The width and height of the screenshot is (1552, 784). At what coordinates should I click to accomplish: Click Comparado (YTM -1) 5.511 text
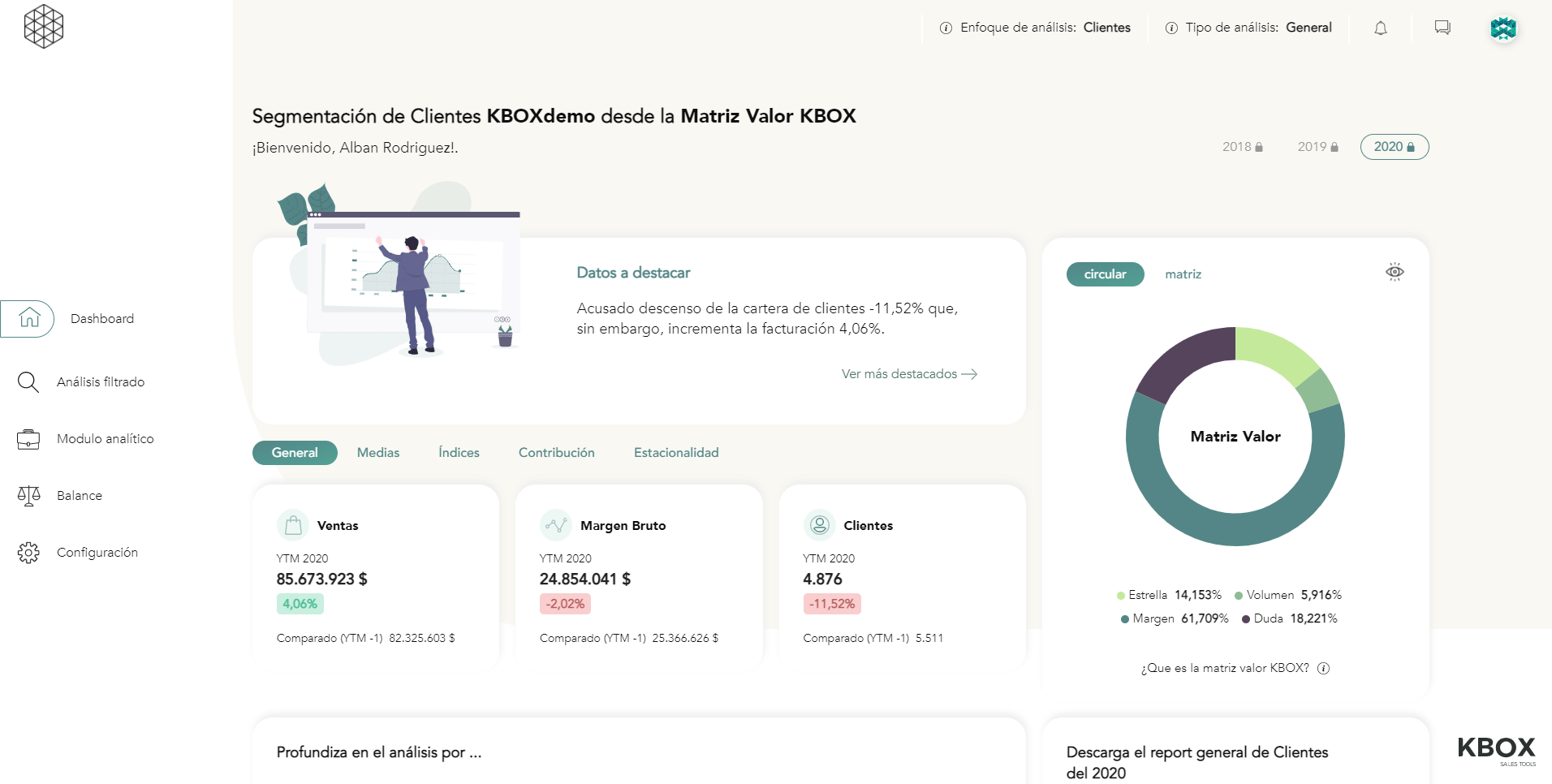coord(873,639)
